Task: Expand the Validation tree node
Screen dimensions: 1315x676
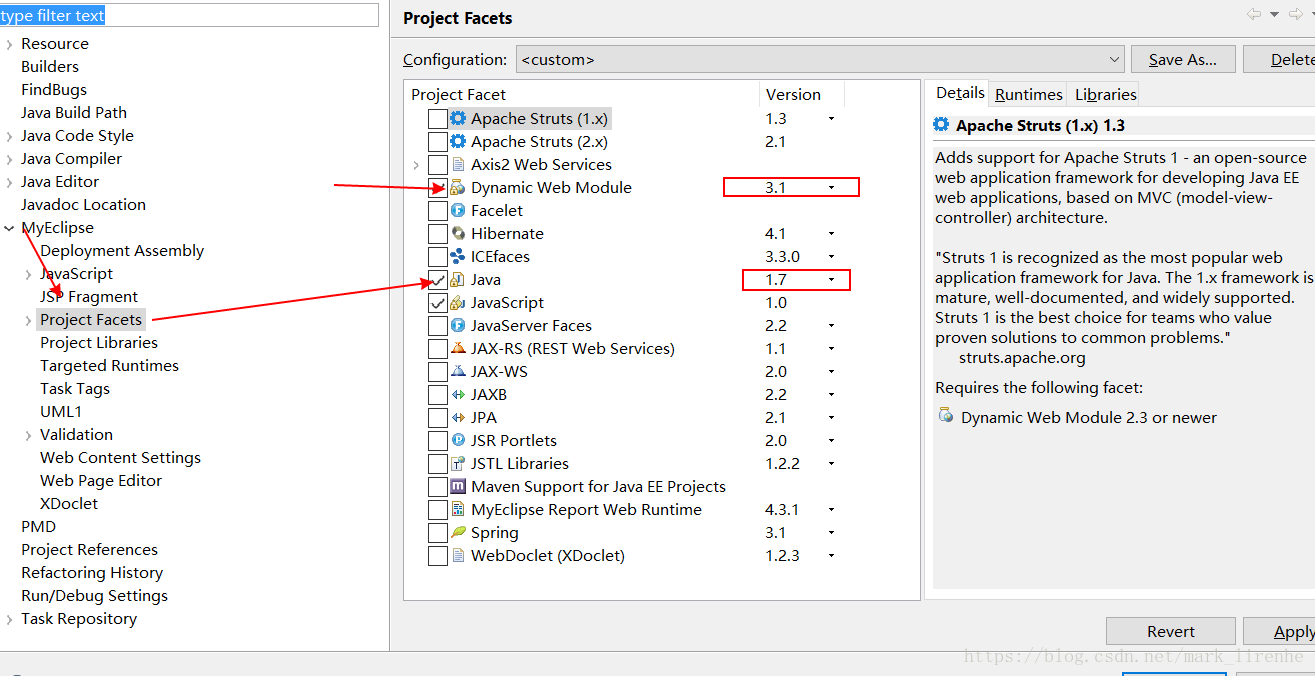Action: [x=28, y=434]
